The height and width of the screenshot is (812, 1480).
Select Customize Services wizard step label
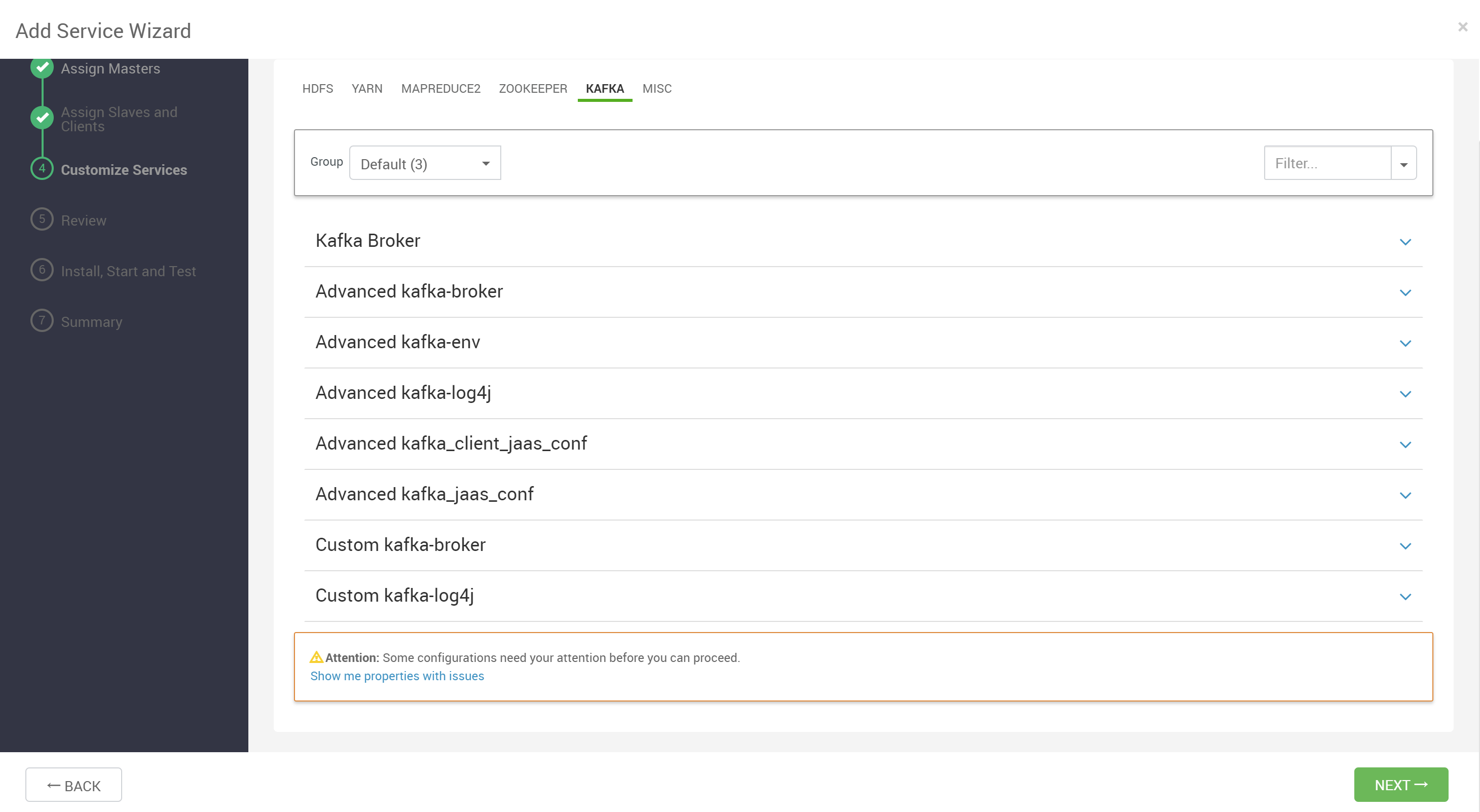point(124,169)
